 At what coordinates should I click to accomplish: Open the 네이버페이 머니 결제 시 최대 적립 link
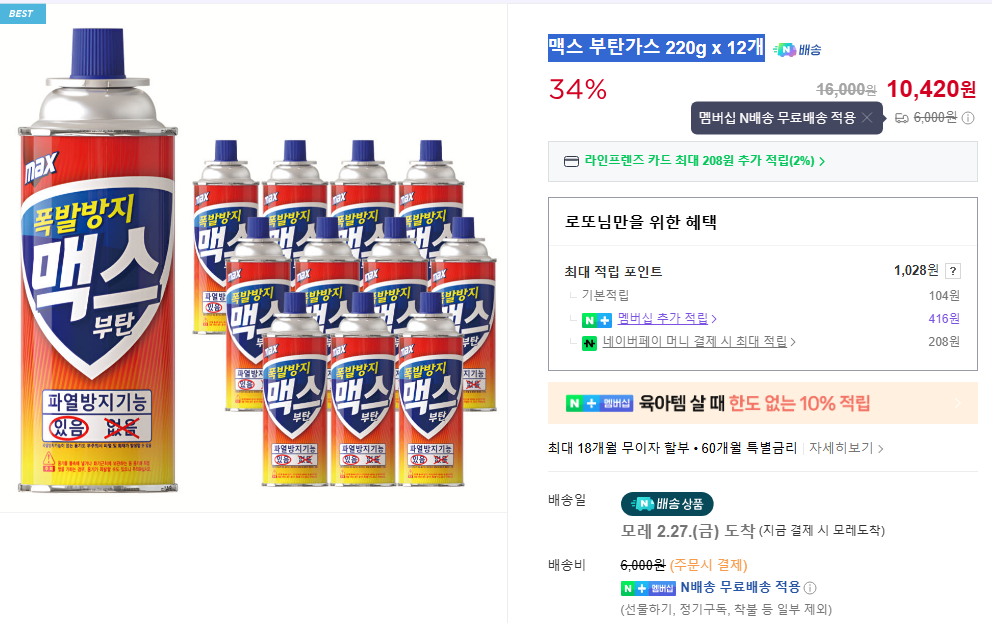click(690, 342)
